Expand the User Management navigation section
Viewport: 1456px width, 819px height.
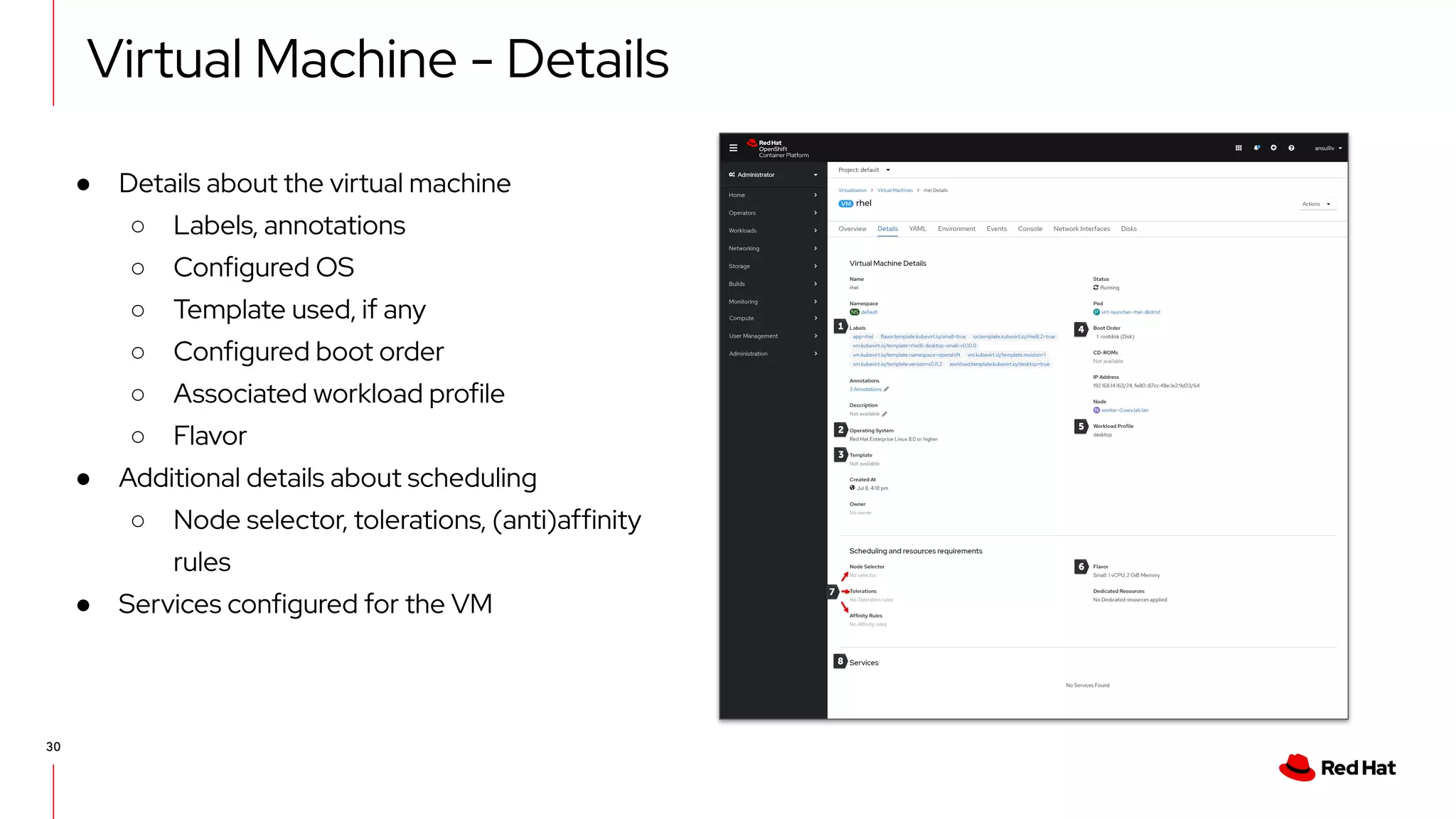[x=773, y=336]
